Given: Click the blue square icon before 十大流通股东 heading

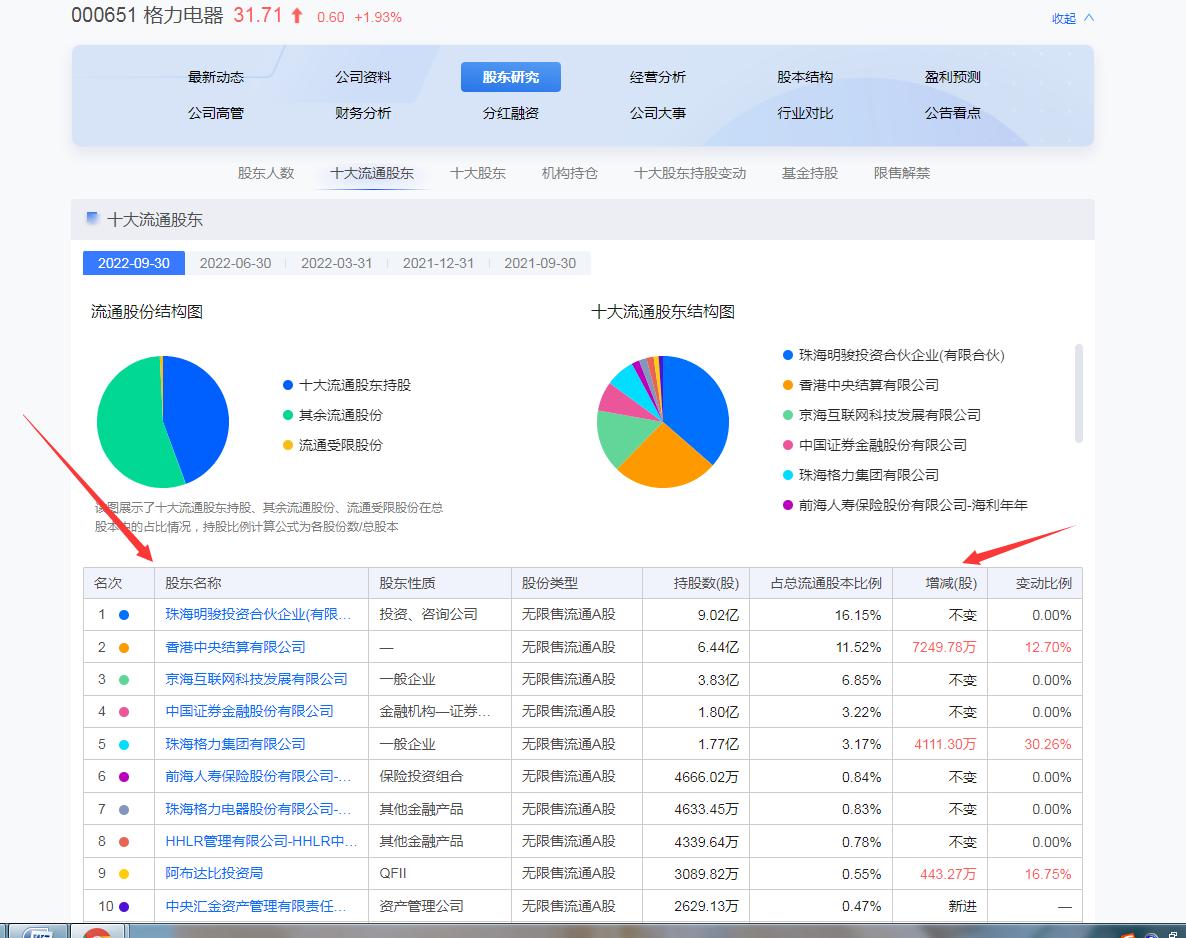Looking at the screenshot, I should point(93,219).
